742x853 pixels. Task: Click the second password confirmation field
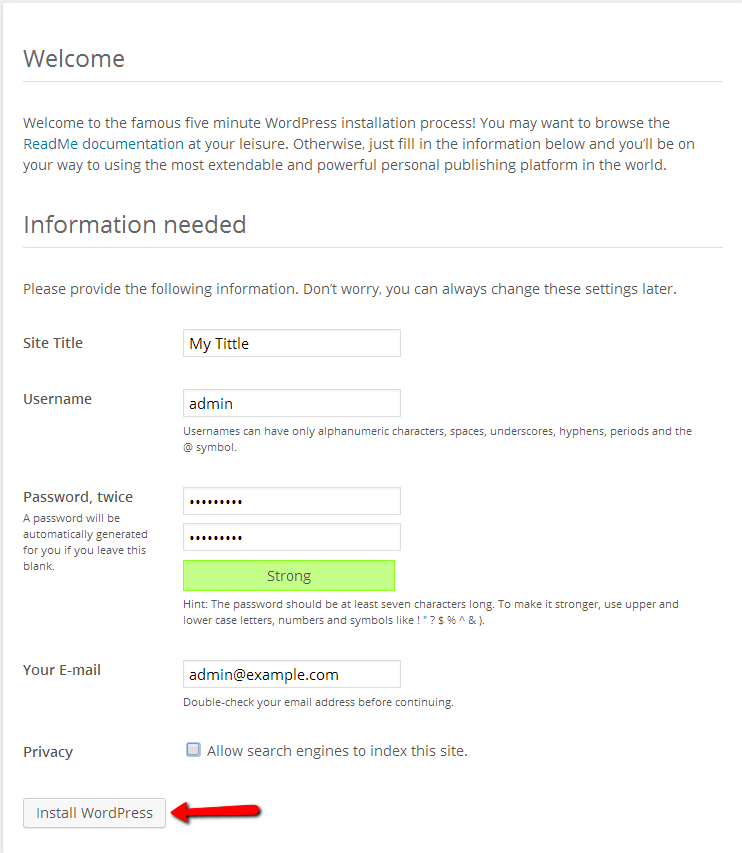292,537
